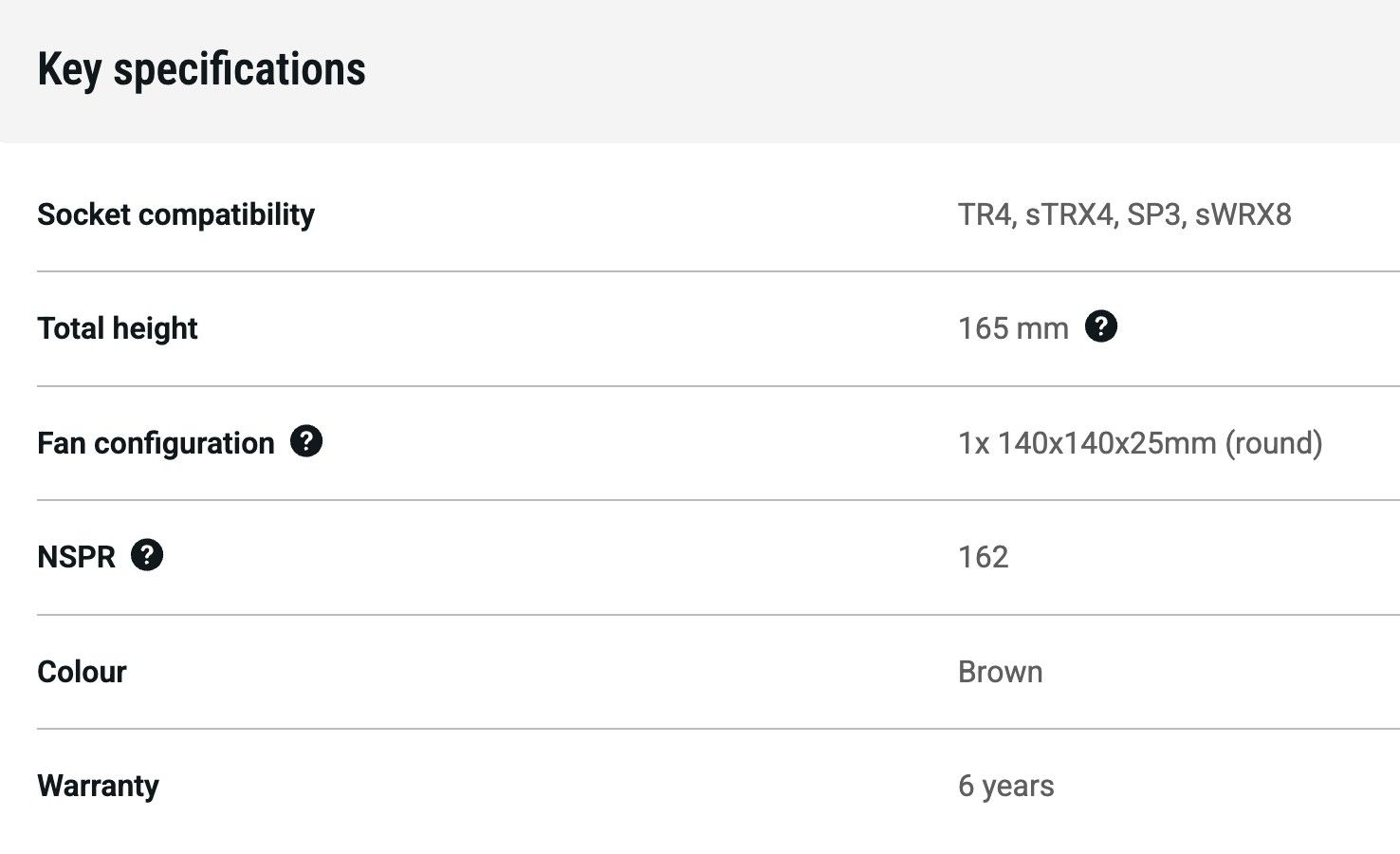The width and height of the screenshot is (1400, 854).
Task: Click the Colour row label
Action: pyautogui.click(x=82, y=672)
